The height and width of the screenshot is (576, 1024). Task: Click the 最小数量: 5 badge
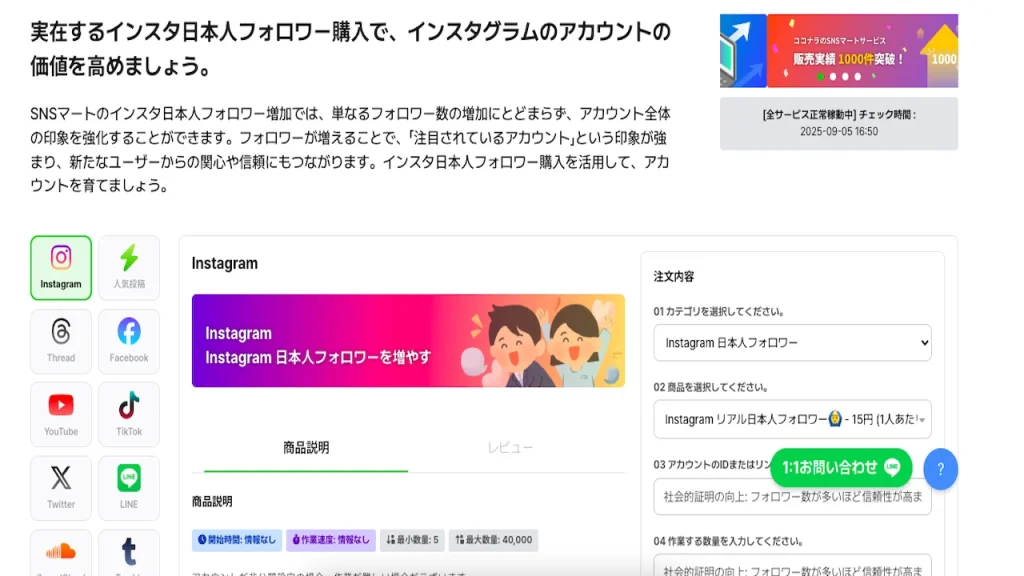(x=412, y=540)
